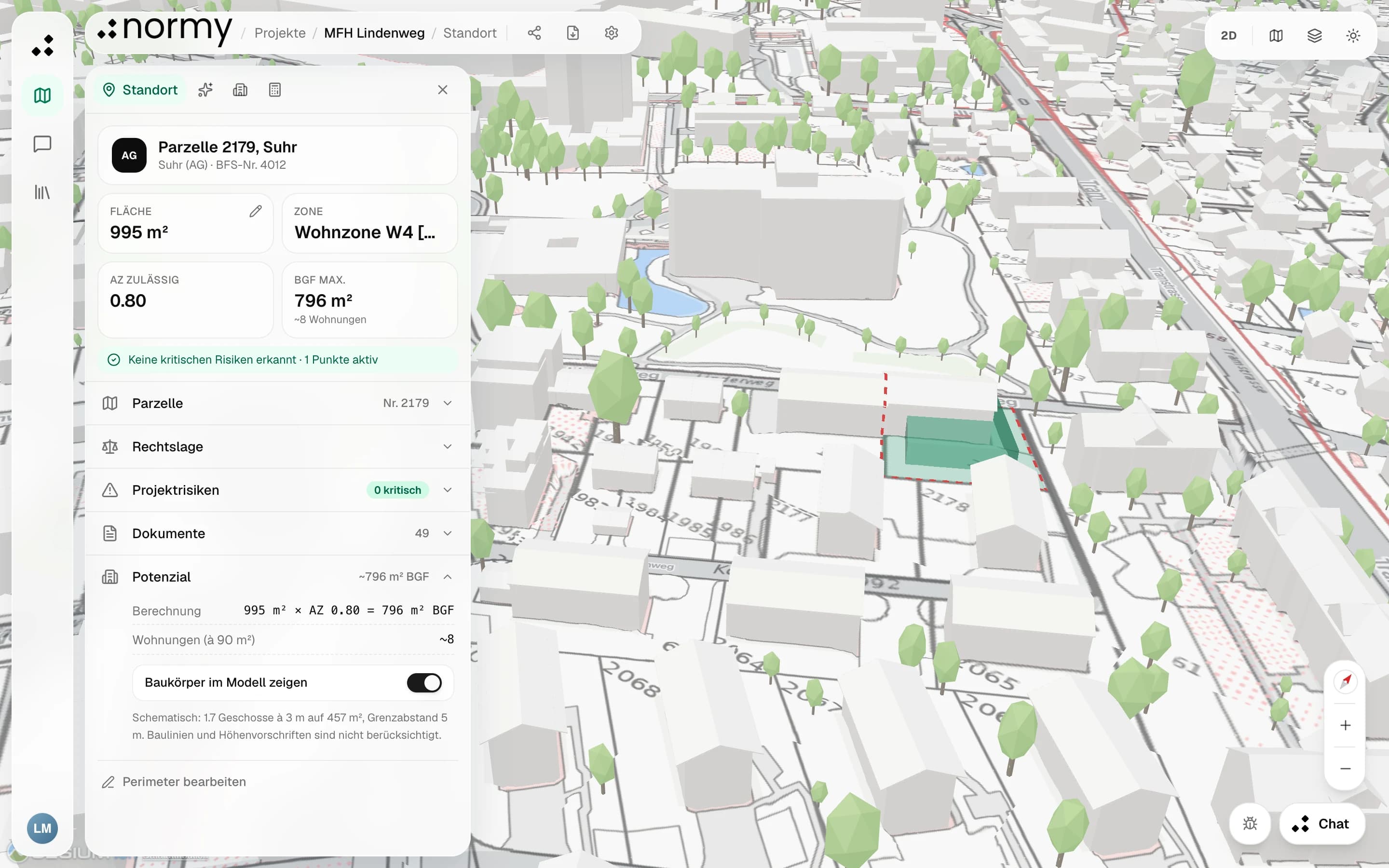
Task: Expand the Rechtslage section
Action: point(278,447)
